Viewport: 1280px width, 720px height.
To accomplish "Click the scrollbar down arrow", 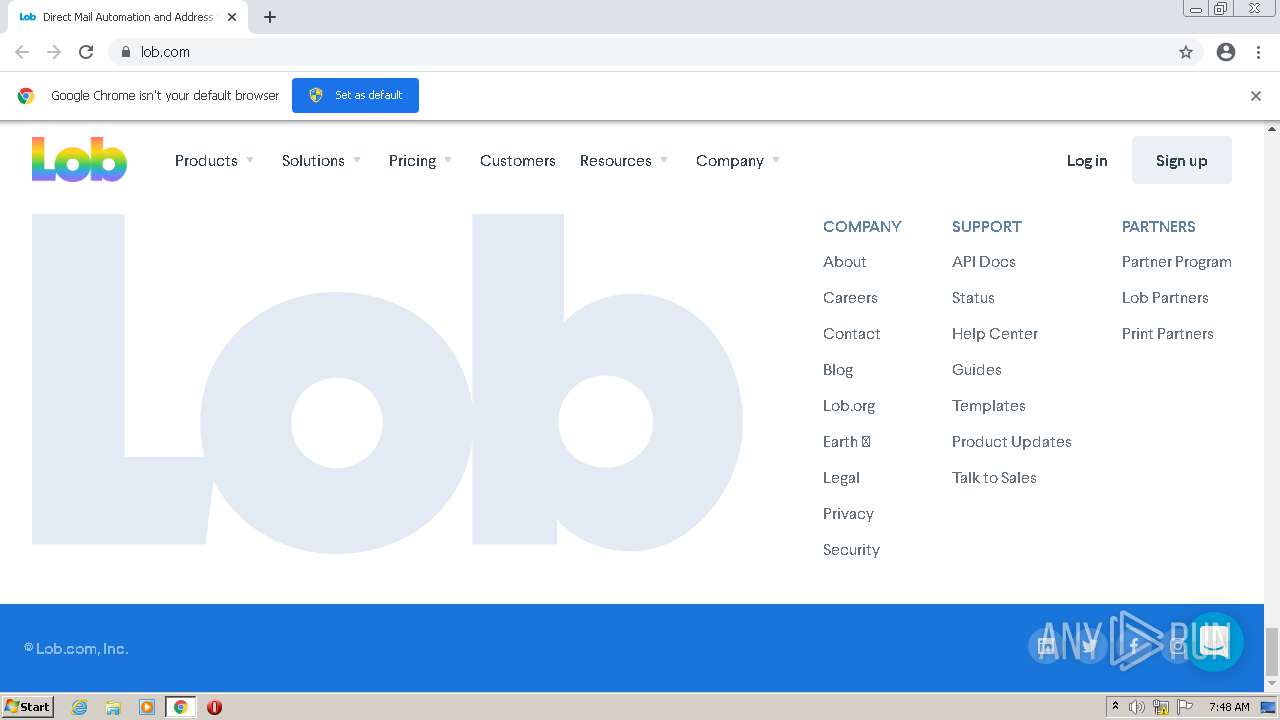I will tap(1272, 684).
